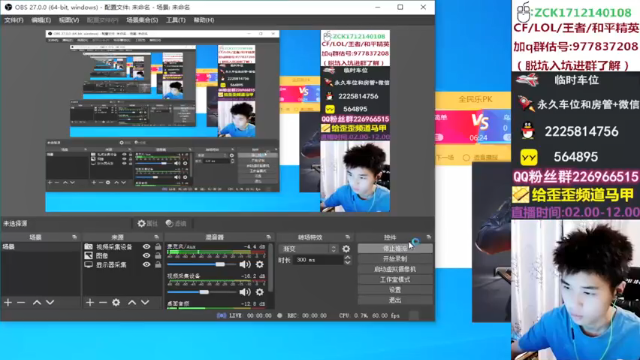Click the 停止推流 button

pyautogui.click(x=395, y=248)
